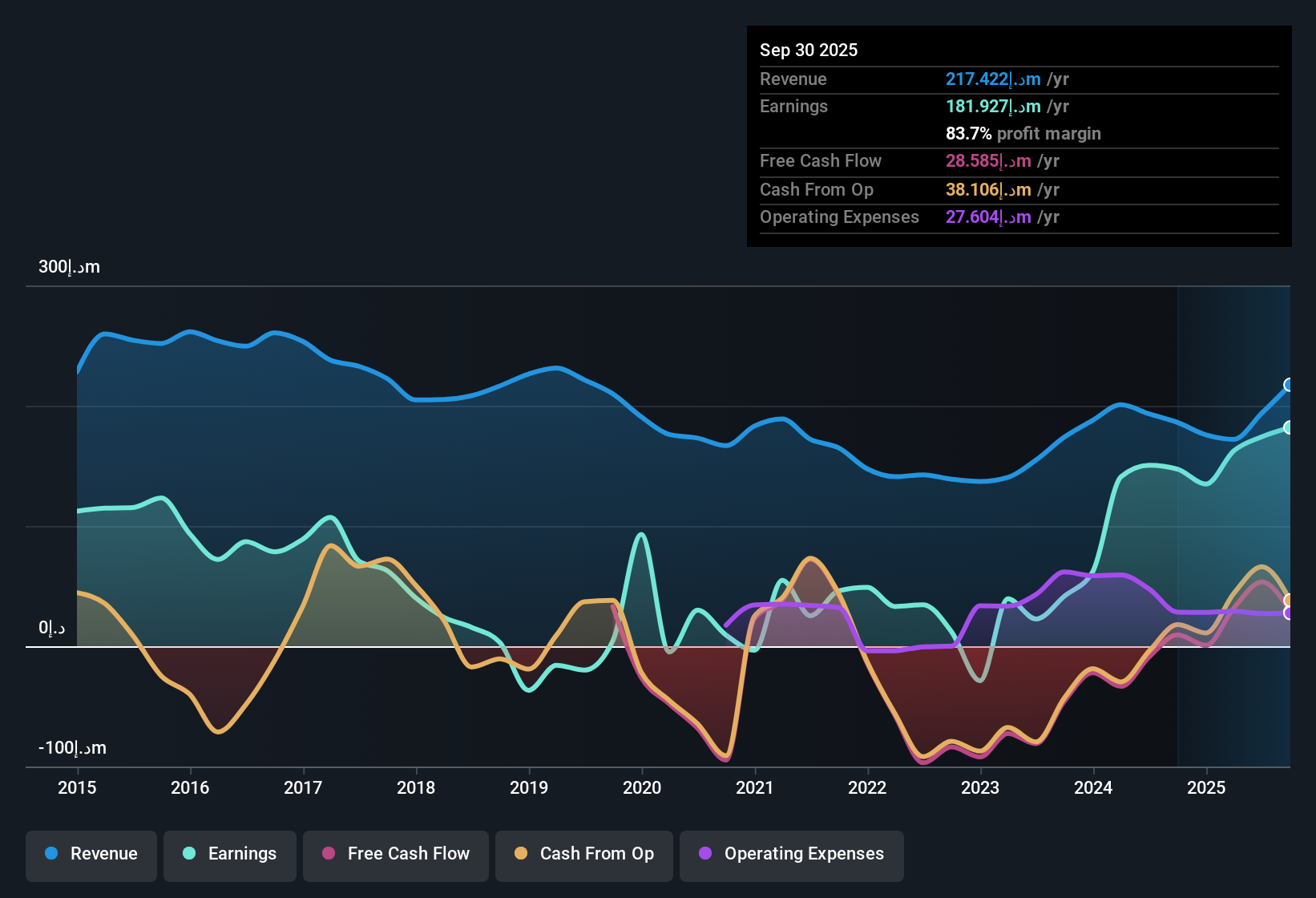Click the 83.7% profit margin text

tap(1023, 133)
